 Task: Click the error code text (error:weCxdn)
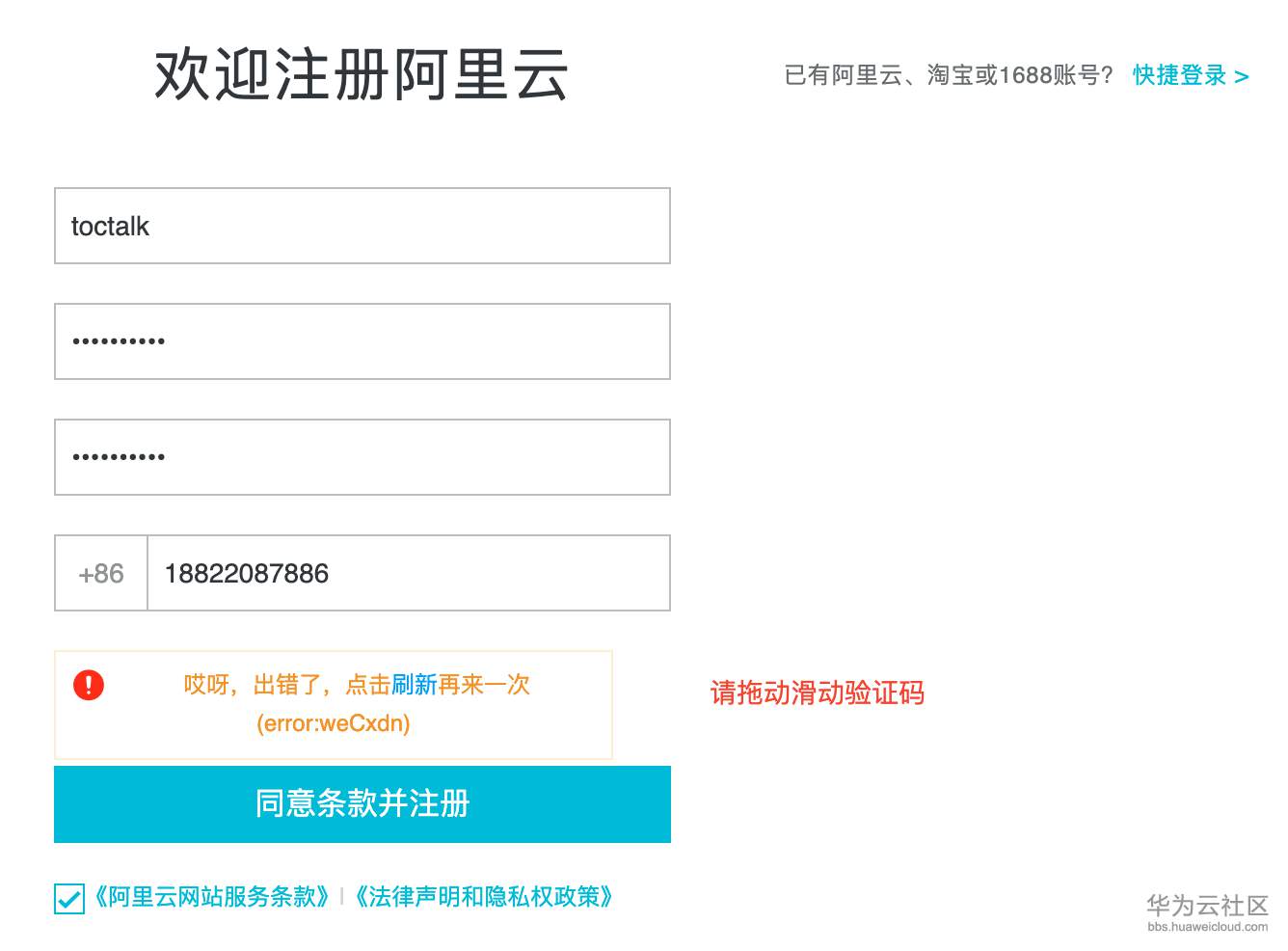pyautogui.click(x=333, y=723)
